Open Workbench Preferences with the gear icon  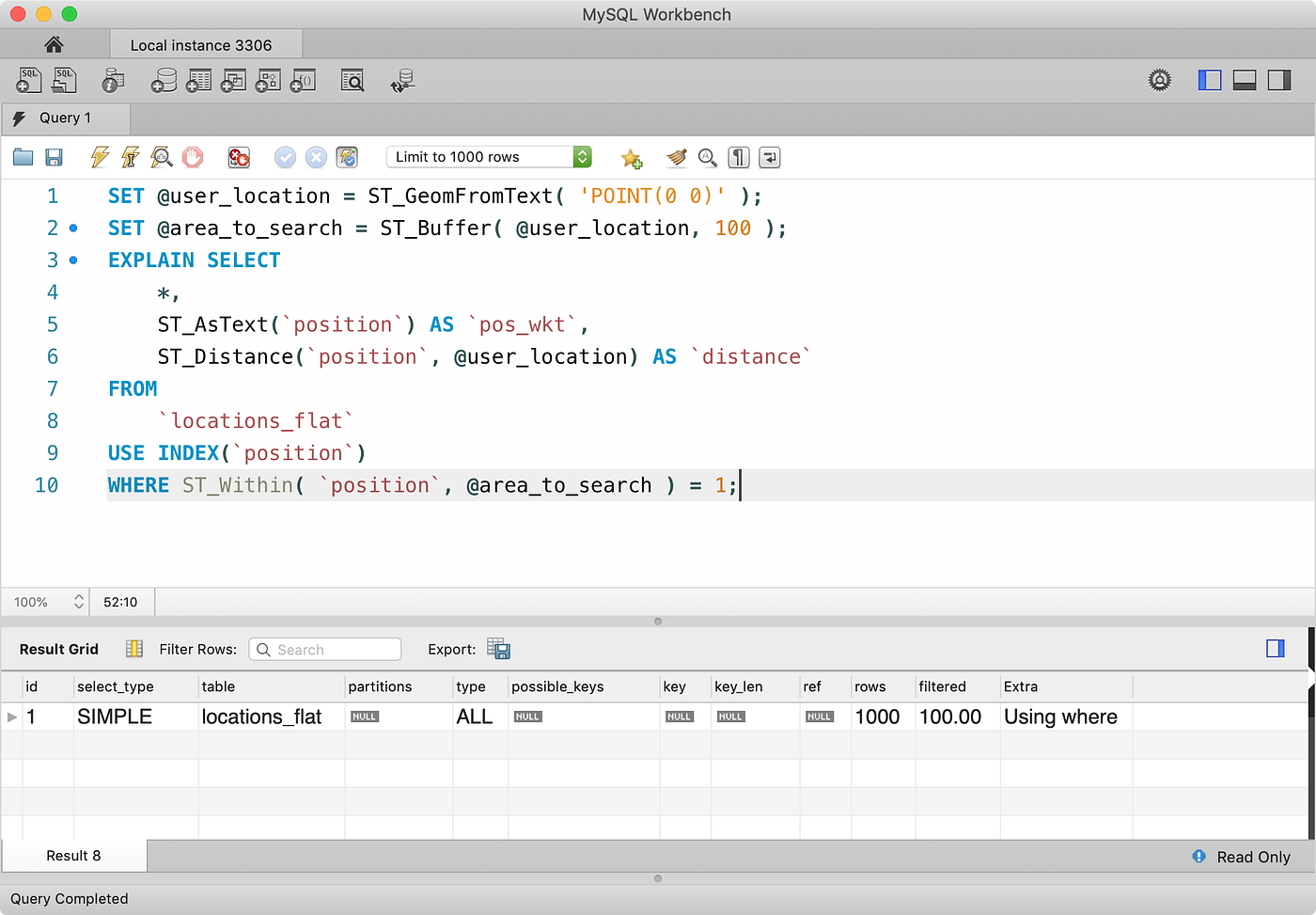[x=1159, y=80]
